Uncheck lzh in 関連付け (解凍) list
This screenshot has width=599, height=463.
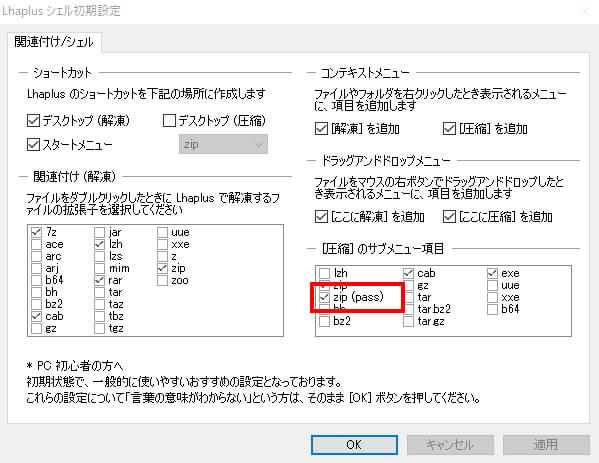click(99, 244)
